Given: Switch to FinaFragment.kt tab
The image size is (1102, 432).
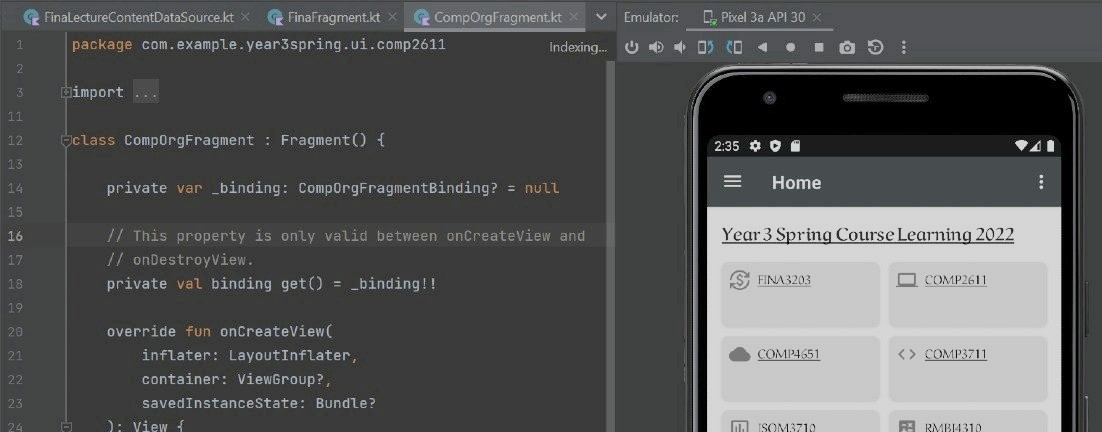Looking at the screenshot, I should click(x=333, y=17).
